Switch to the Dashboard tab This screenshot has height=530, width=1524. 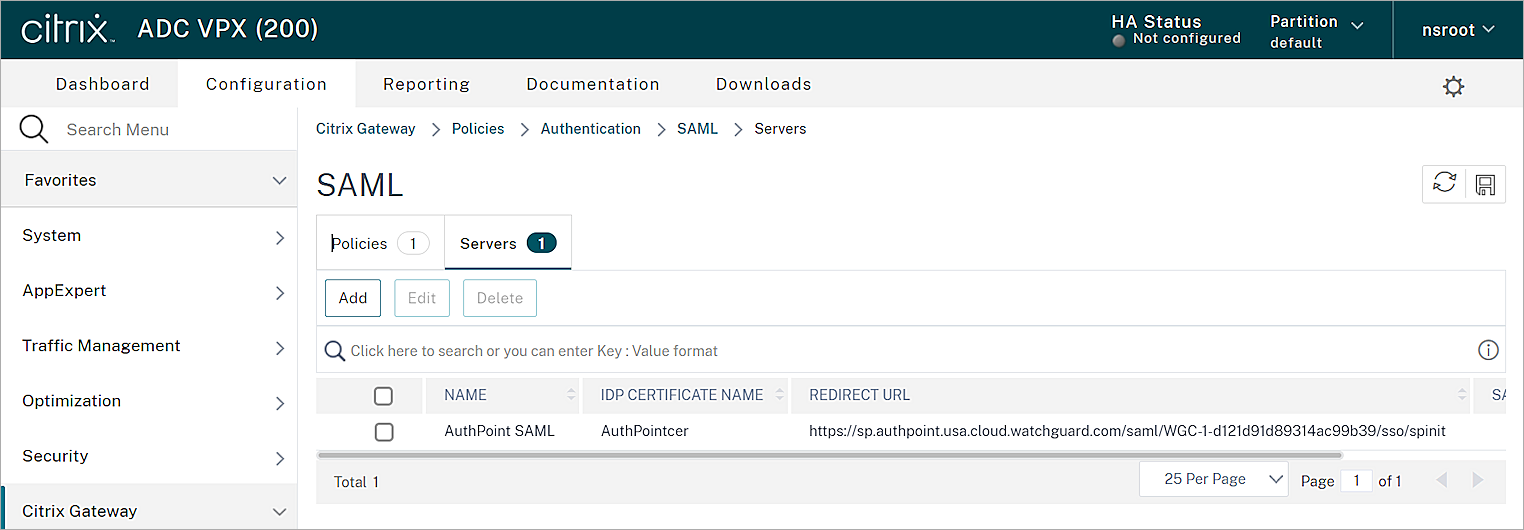pyautogui.click(x=103, y=84)
